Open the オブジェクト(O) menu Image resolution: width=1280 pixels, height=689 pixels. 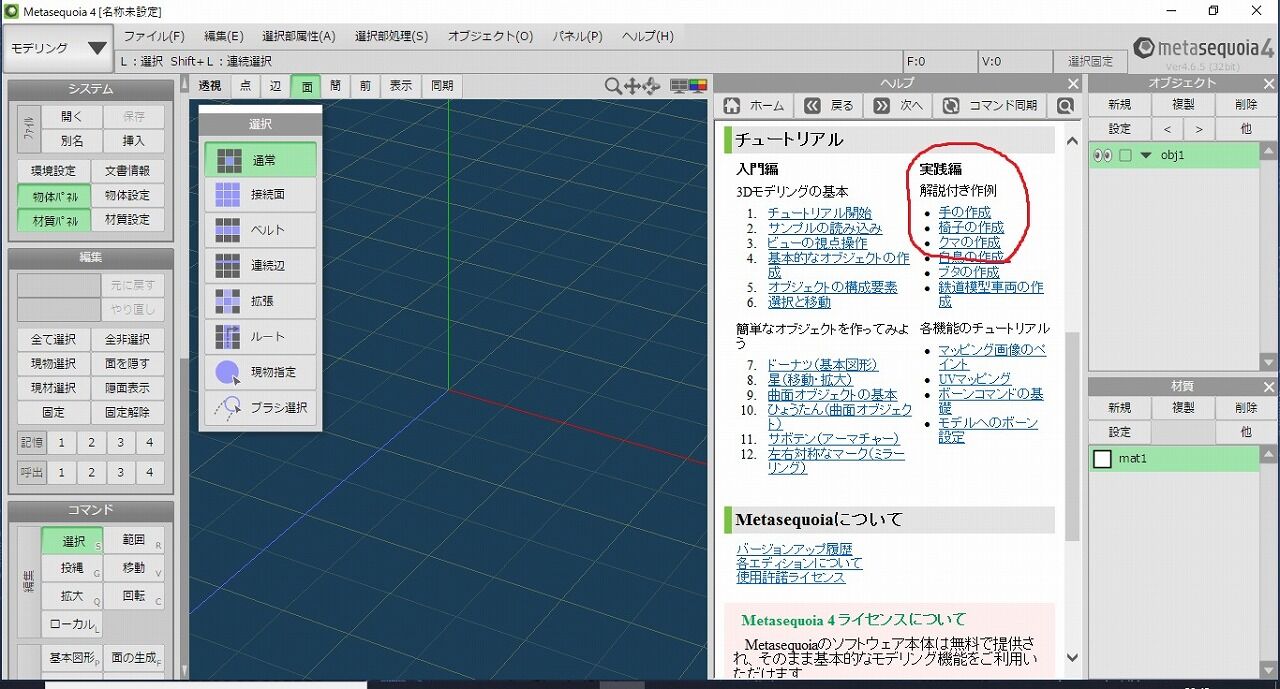point(490,36)
